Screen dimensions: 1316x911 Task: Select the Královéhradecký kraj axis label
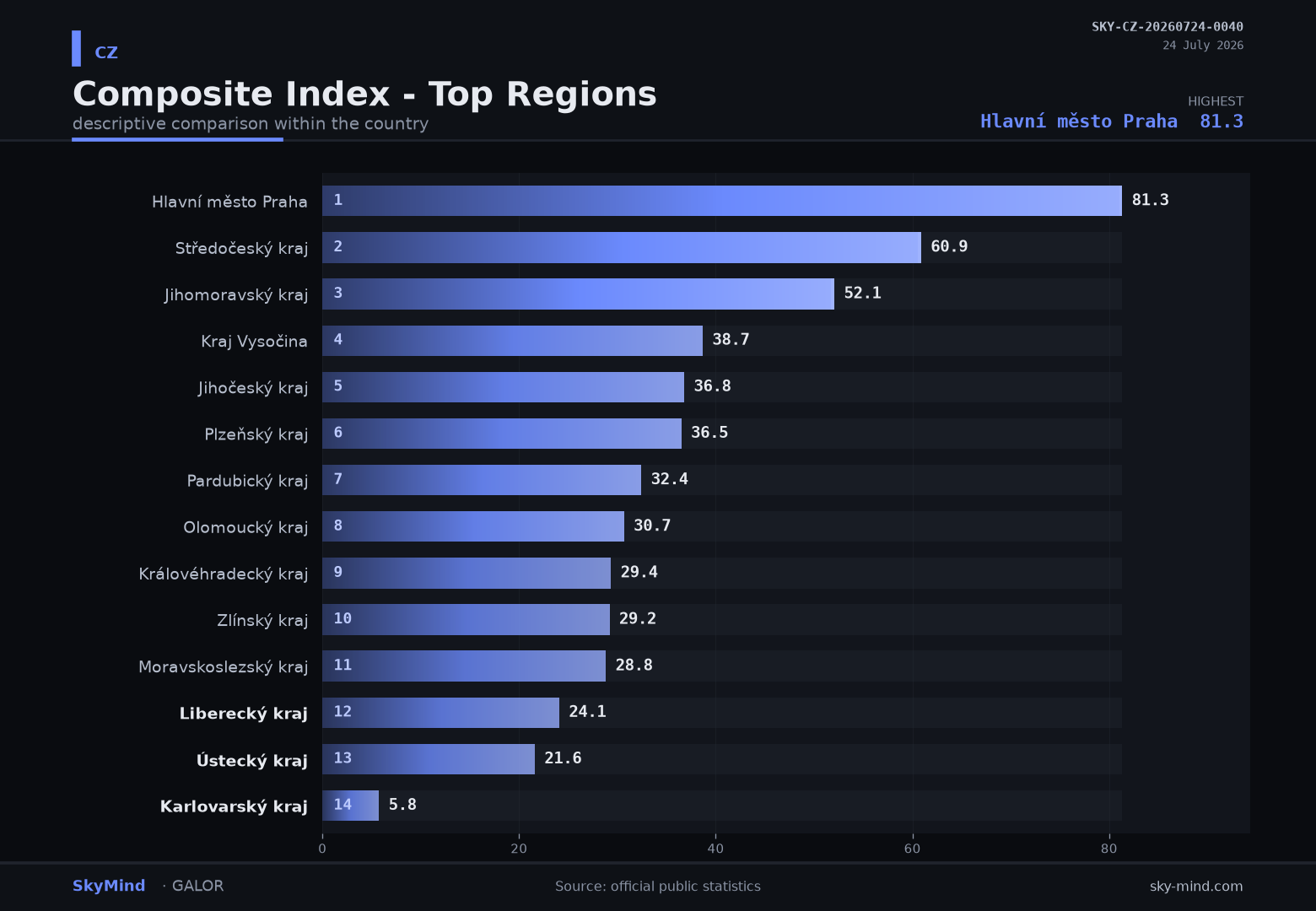224,573
